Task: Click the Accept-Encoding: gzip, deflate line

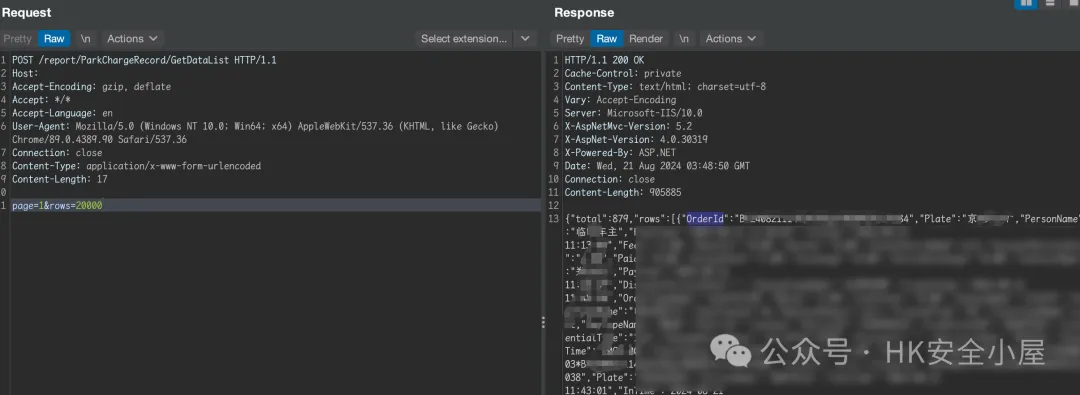Action: (x=91, y=87)
